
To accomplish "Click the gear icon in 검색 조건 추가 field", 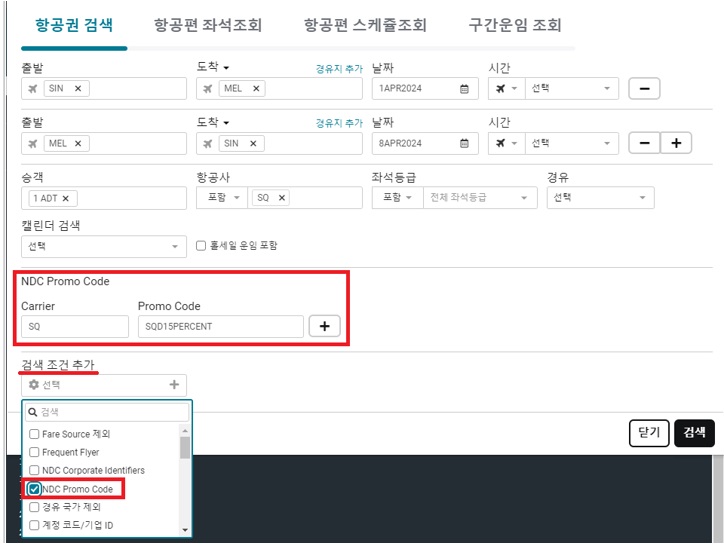I will coord(34,384).
